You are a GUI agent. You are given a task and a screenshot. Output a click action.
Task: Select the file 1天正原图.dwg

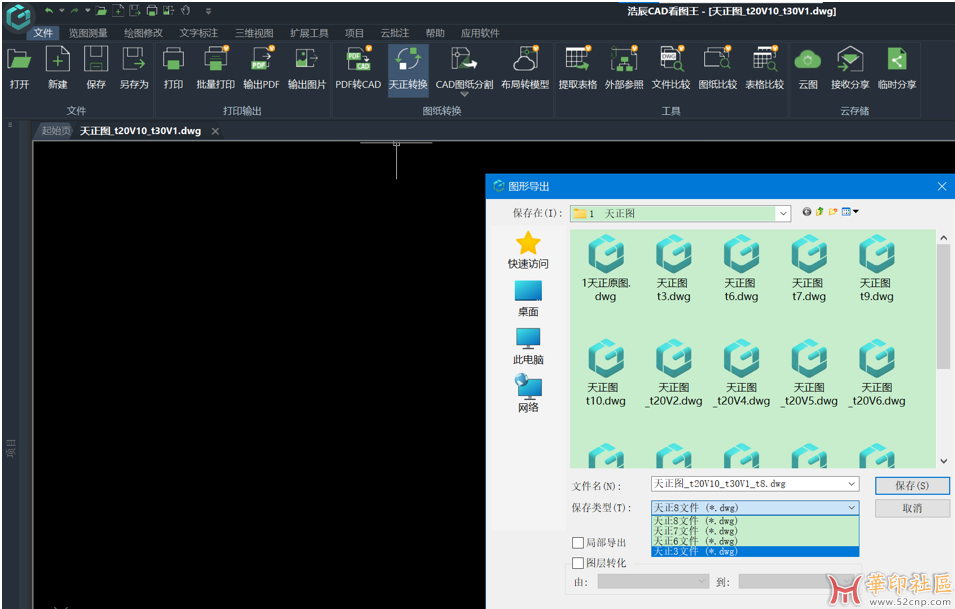pos(605,268)
